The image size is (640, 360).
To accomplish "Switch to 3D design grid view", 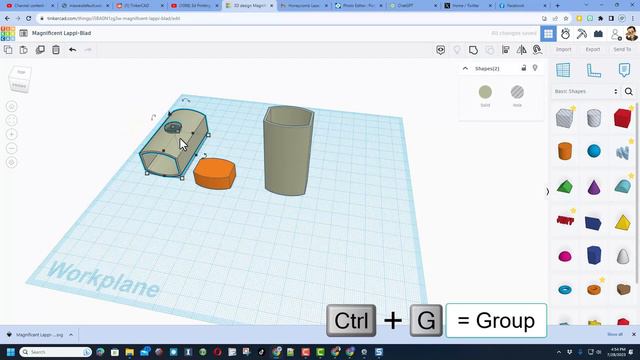I will [x=548, y=34].
